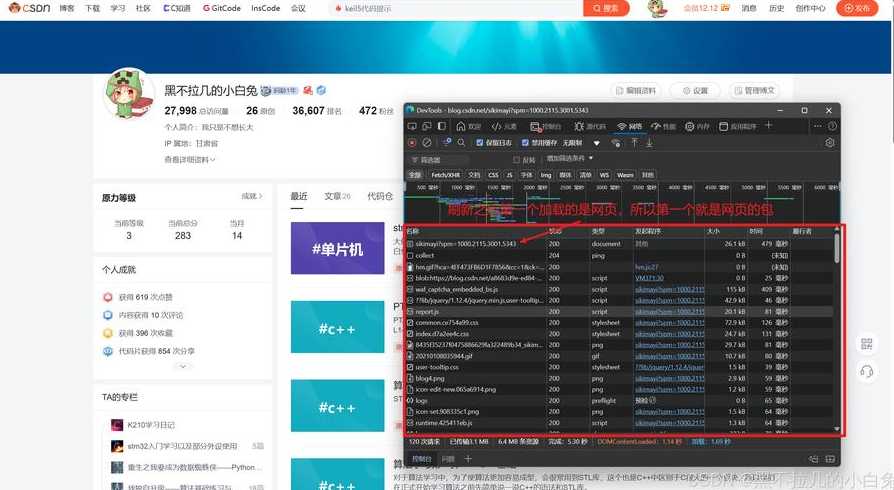
Task: Open DevTools three-dot customize menu
Action: (818, 125)
